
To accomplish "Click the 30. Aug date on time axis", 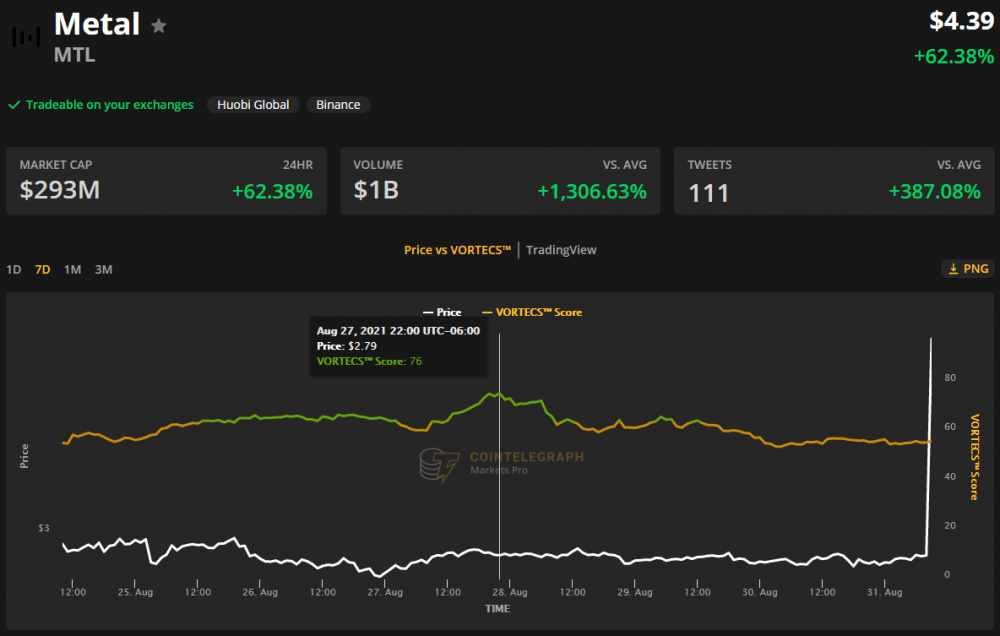I will [x=760, y=592].
